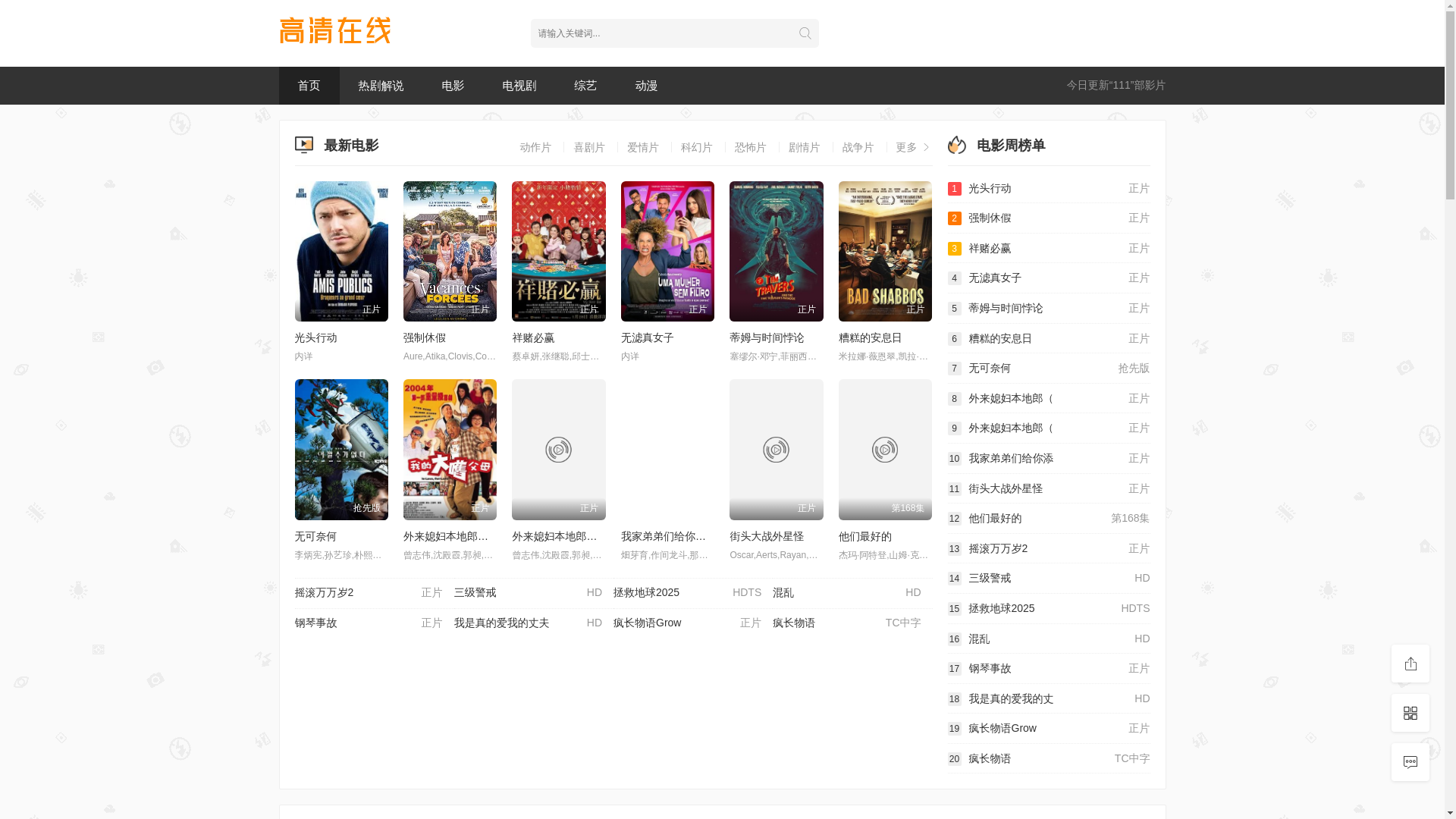Screen dimensions: 1456x819
Task: Open 混乱 in the text list
Action: point(846,593)
